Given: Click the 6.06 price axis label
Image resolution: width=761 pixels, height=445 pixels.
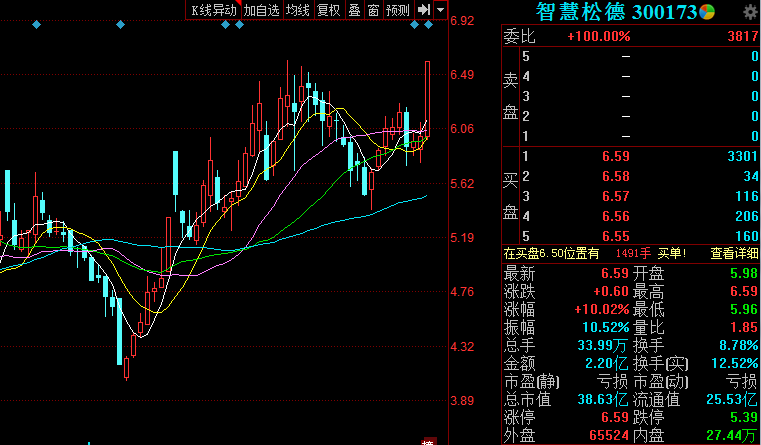Looking at the screenshot, I should pyautogui.click(x=462, y=129).
